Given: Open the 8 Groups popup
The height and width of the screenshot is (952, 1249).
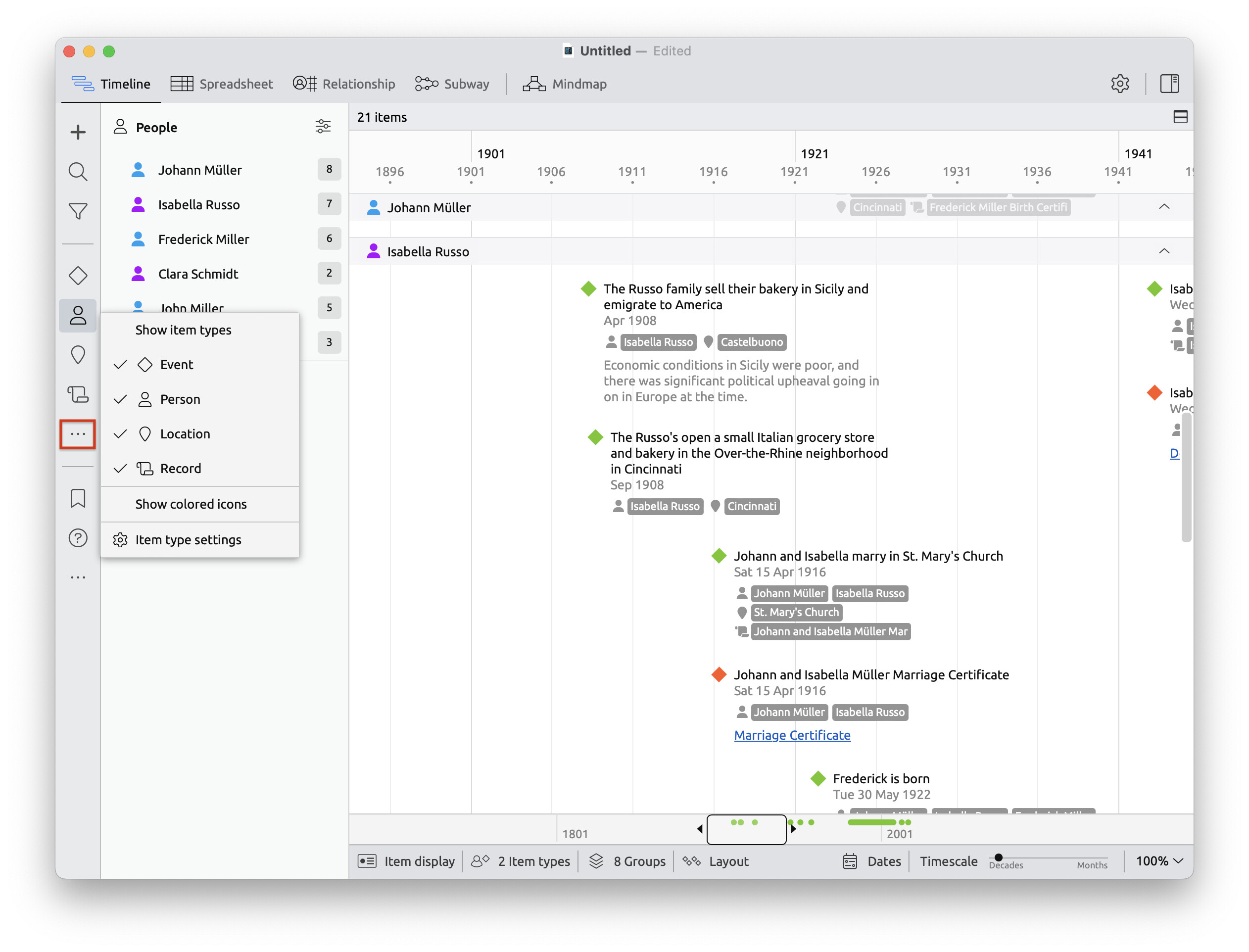Looking at the screenshot, I should click(x=627, y=861).
